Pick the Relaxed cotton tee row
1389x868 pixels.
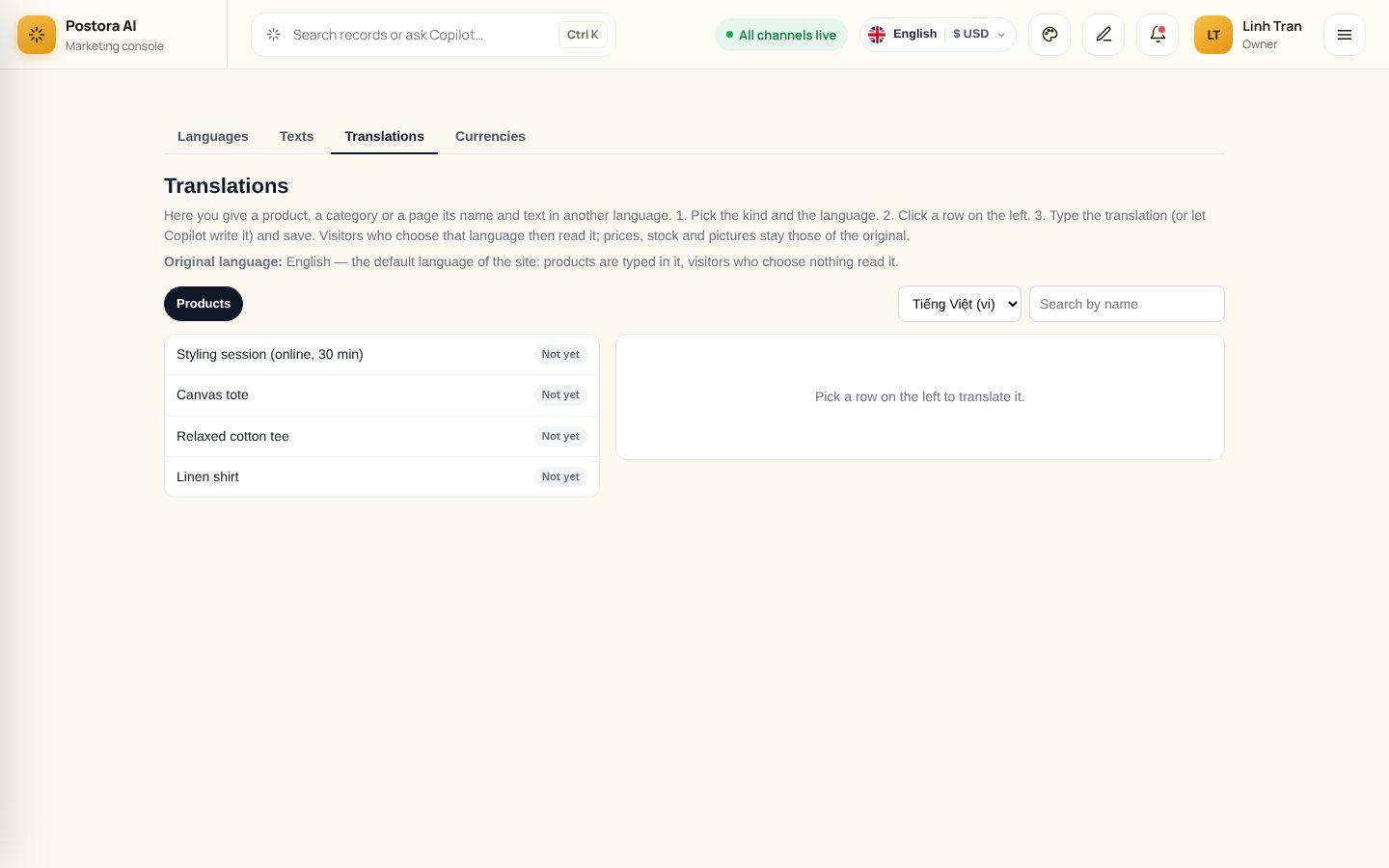pyautogui.click(x=382, y=436)
